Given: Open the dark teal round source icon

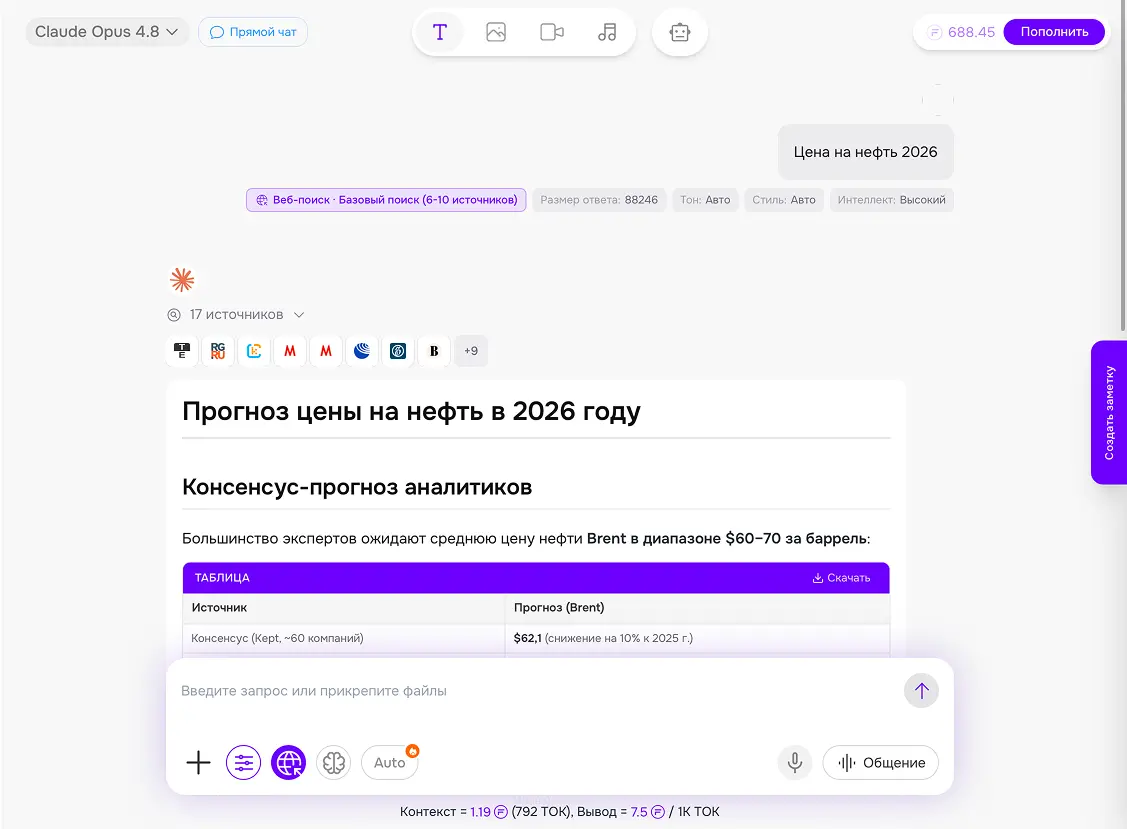Looking at the screenshot, I should [398, 351].
